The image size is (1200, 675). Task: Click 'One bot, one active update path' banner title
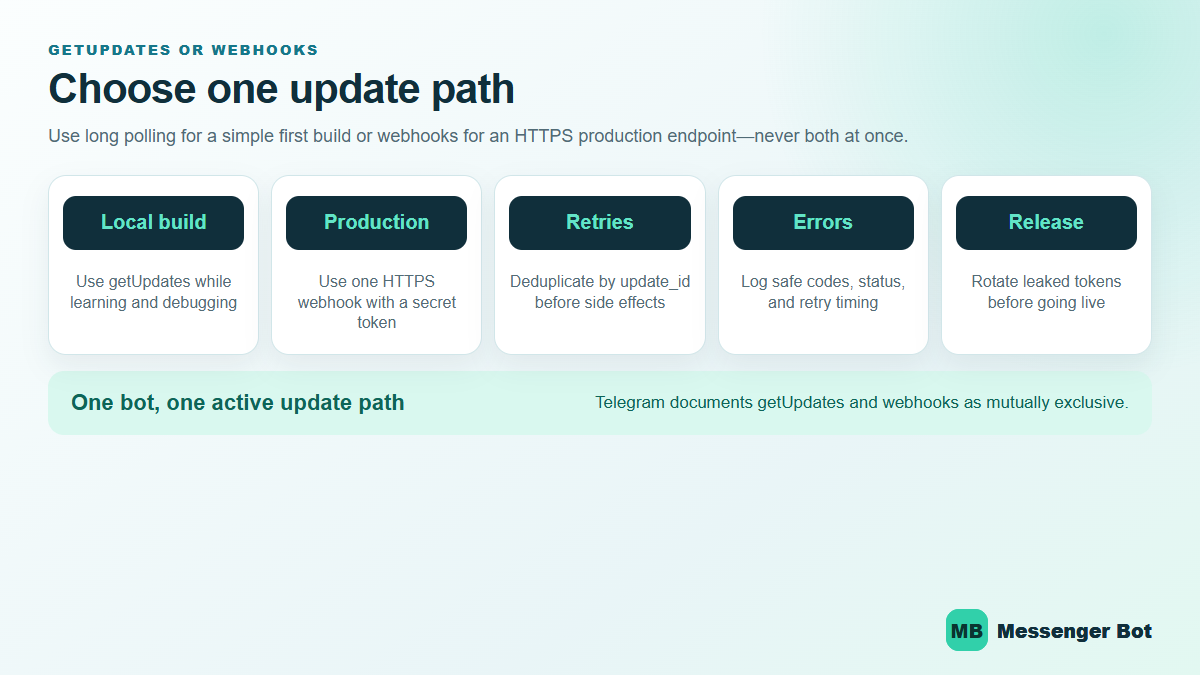pyautogui.click(x=238, y=403)
